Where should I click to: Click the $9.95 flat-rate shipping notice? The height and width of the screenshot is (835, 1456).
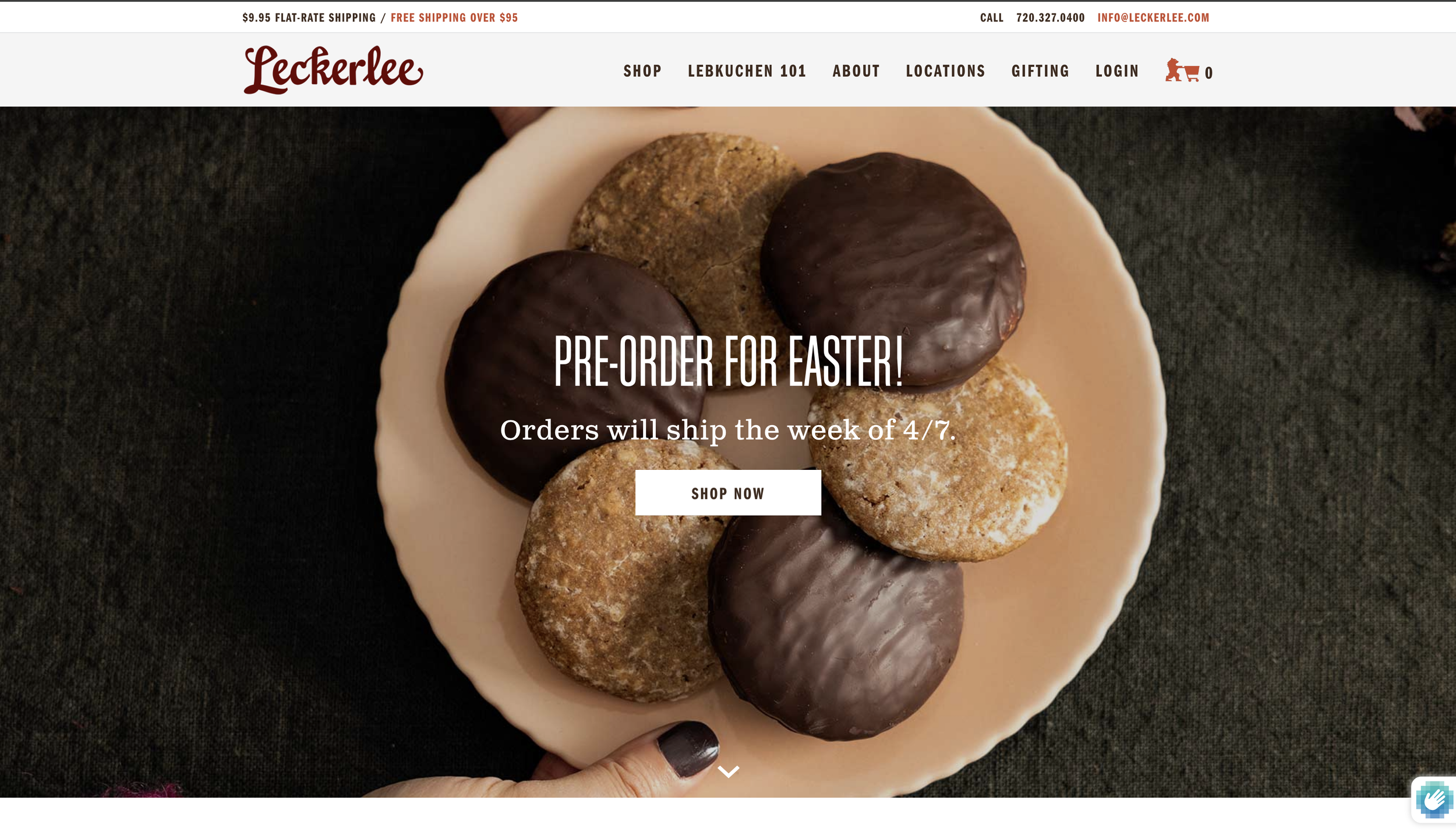click(309, 17)
